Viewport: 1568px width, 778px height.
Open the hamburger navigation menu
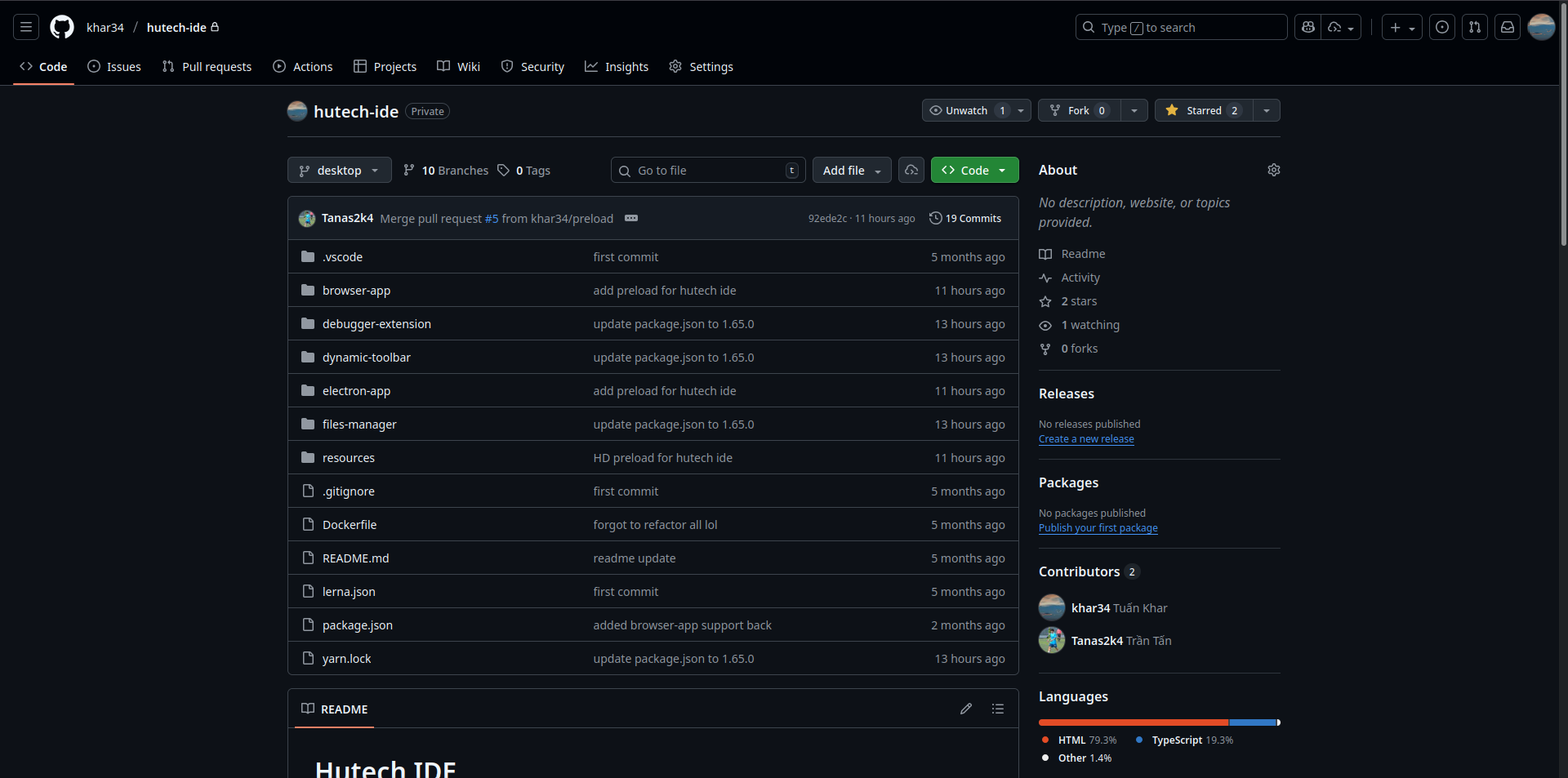[26, 27]
